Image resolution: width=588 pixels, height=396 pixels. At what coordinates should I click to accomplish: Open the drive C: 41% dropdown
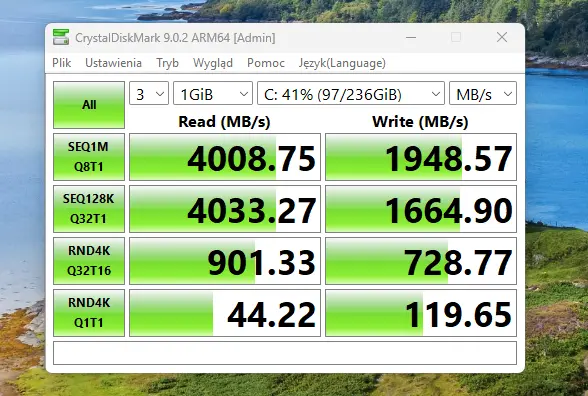coord(351,93)
